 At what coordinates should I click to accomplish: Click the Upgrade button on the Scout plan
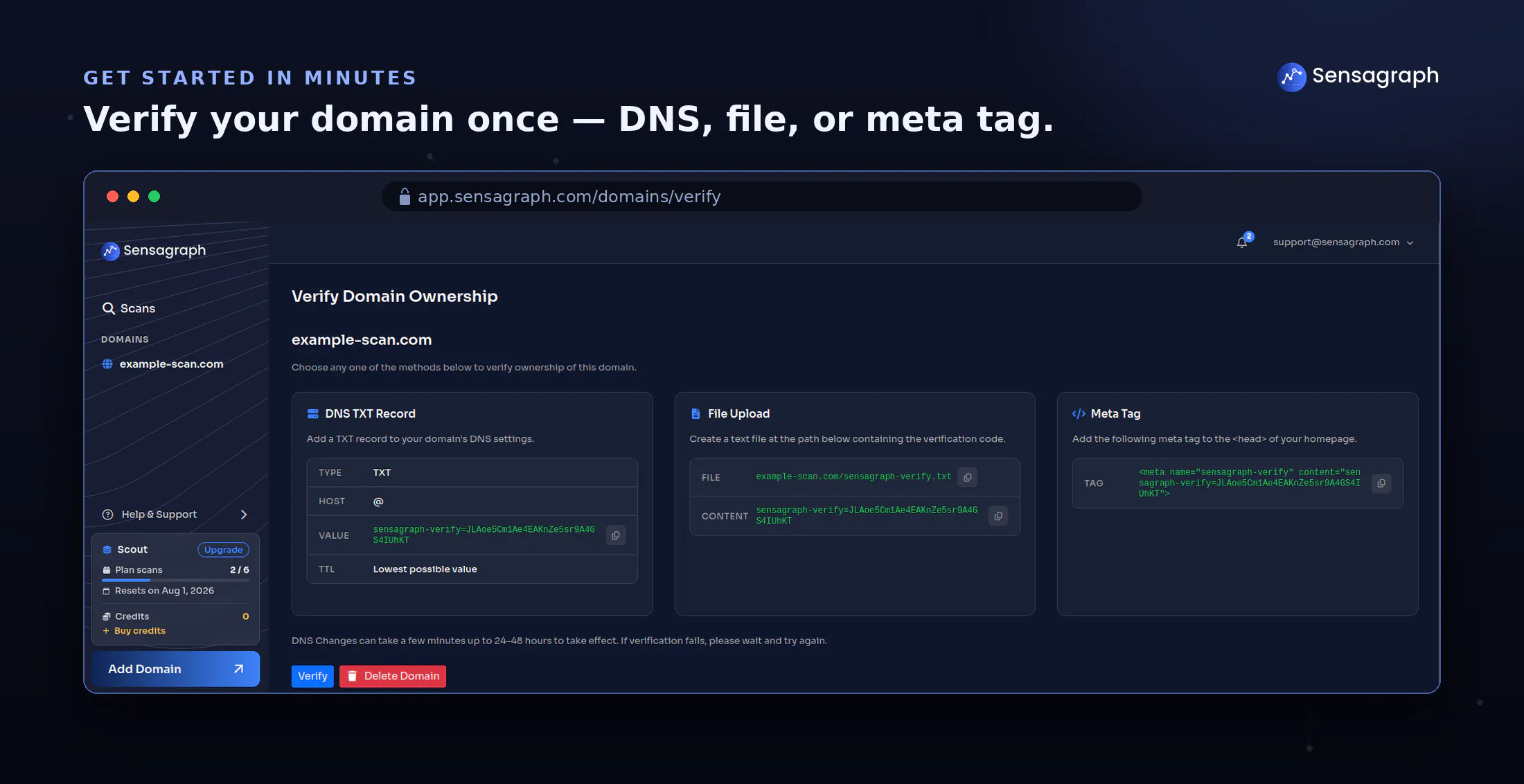point(223,550)
